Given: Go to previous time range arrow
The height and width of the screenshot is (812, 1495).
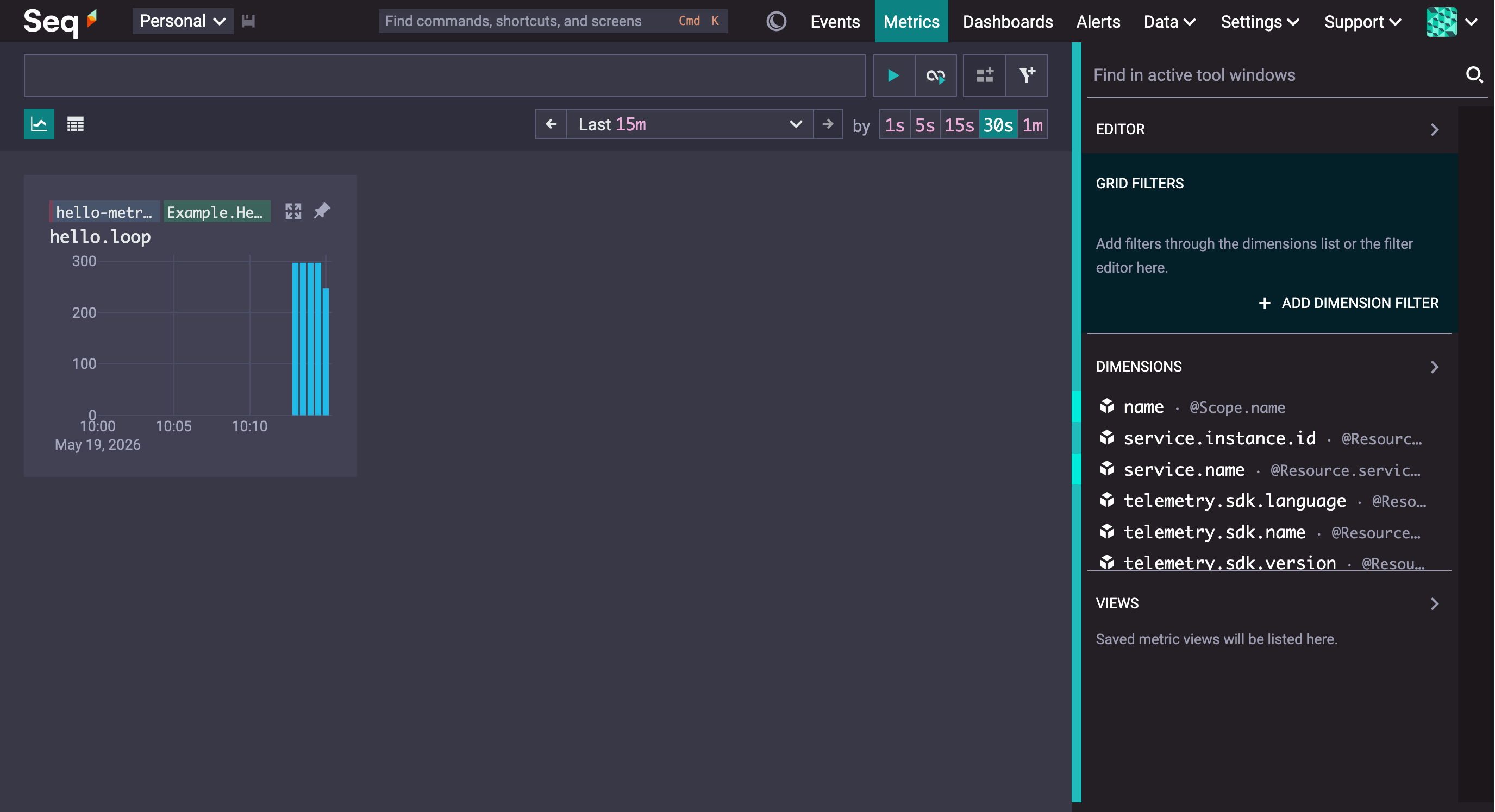Looking at the screenshot, I should 551,124.
